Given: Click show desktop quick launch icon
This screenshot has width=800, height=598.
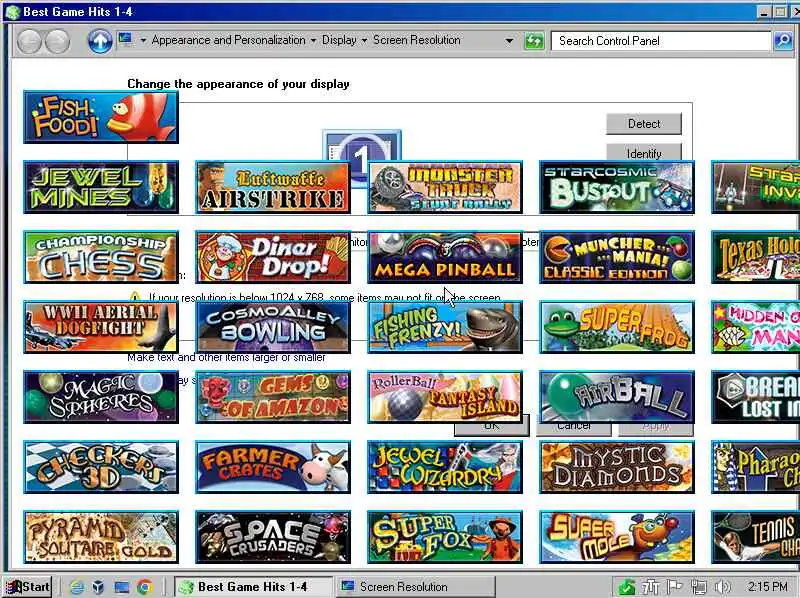Looking at the screenshot, I should [x=121, y=587].
